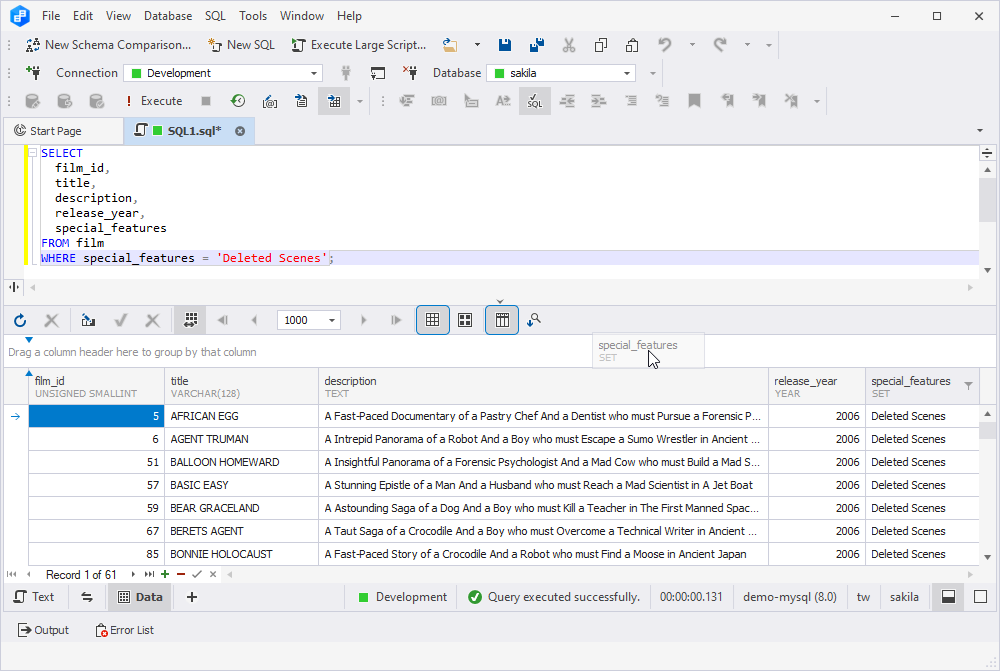The image size is (1000, 671).
Task: Click the Stop execution square icon
Action: tap(205, 101)
